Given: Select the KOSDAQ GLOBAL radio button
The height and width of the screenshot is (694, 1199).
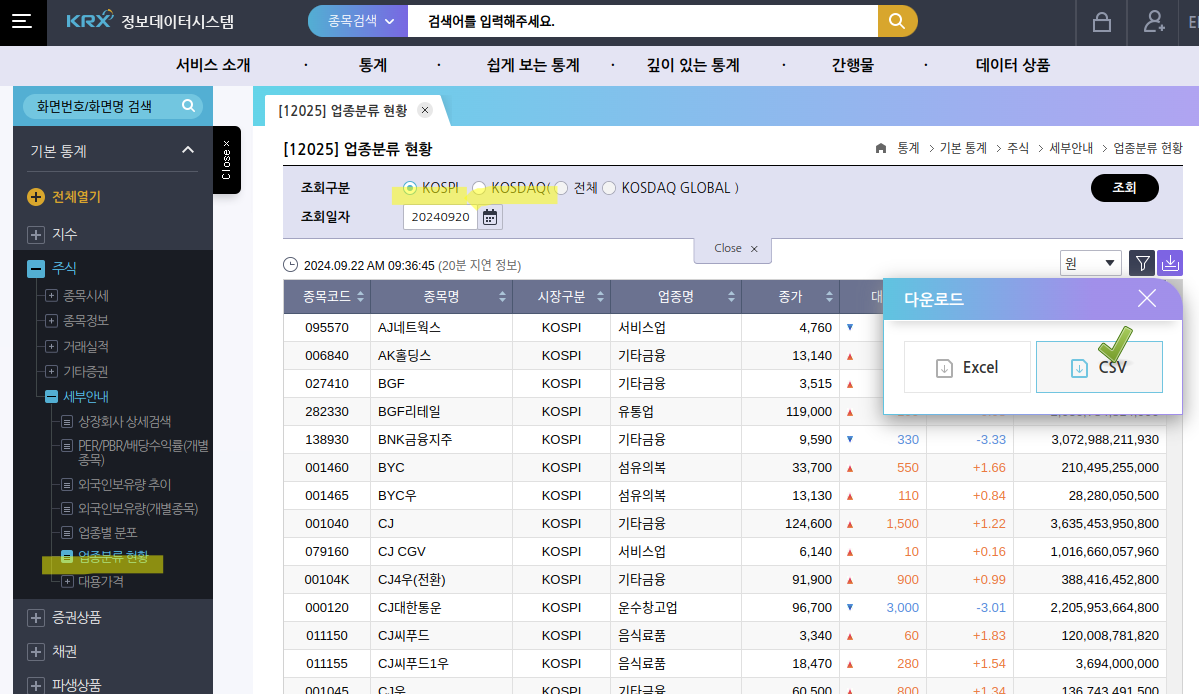Looking at the screenshot, I should 609,188.
